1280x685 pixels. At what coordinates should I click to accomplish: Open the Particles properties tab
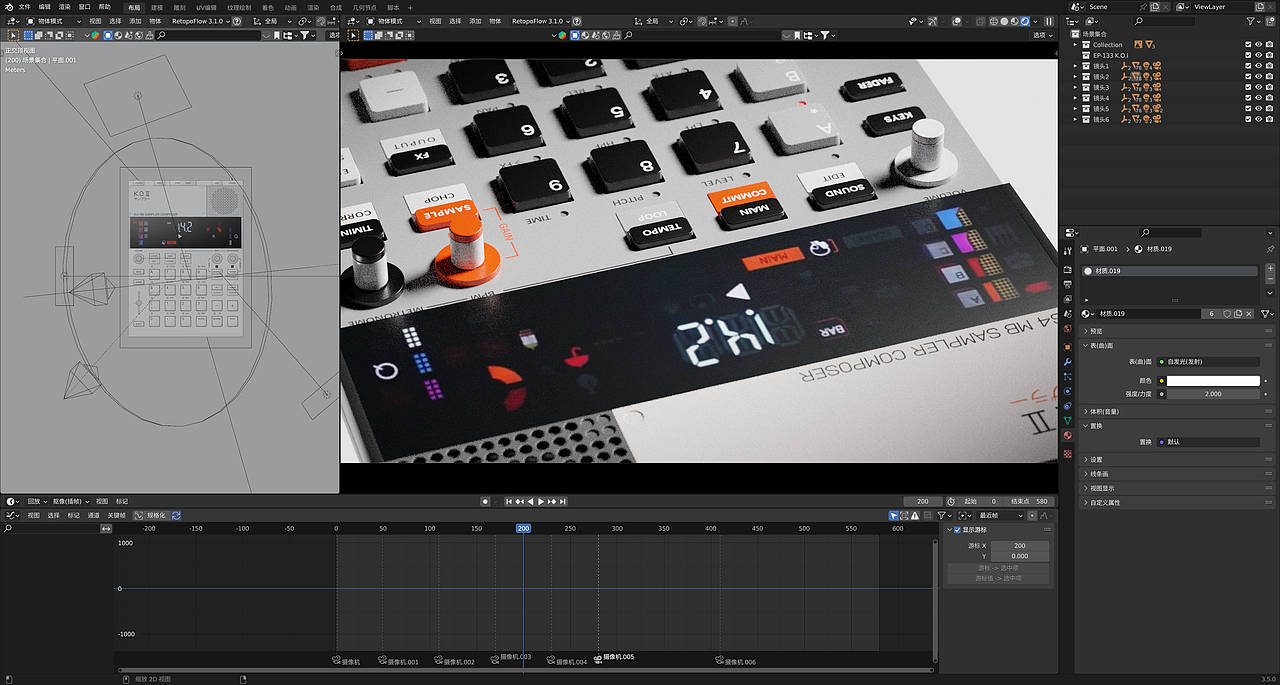click(1068, 376)
